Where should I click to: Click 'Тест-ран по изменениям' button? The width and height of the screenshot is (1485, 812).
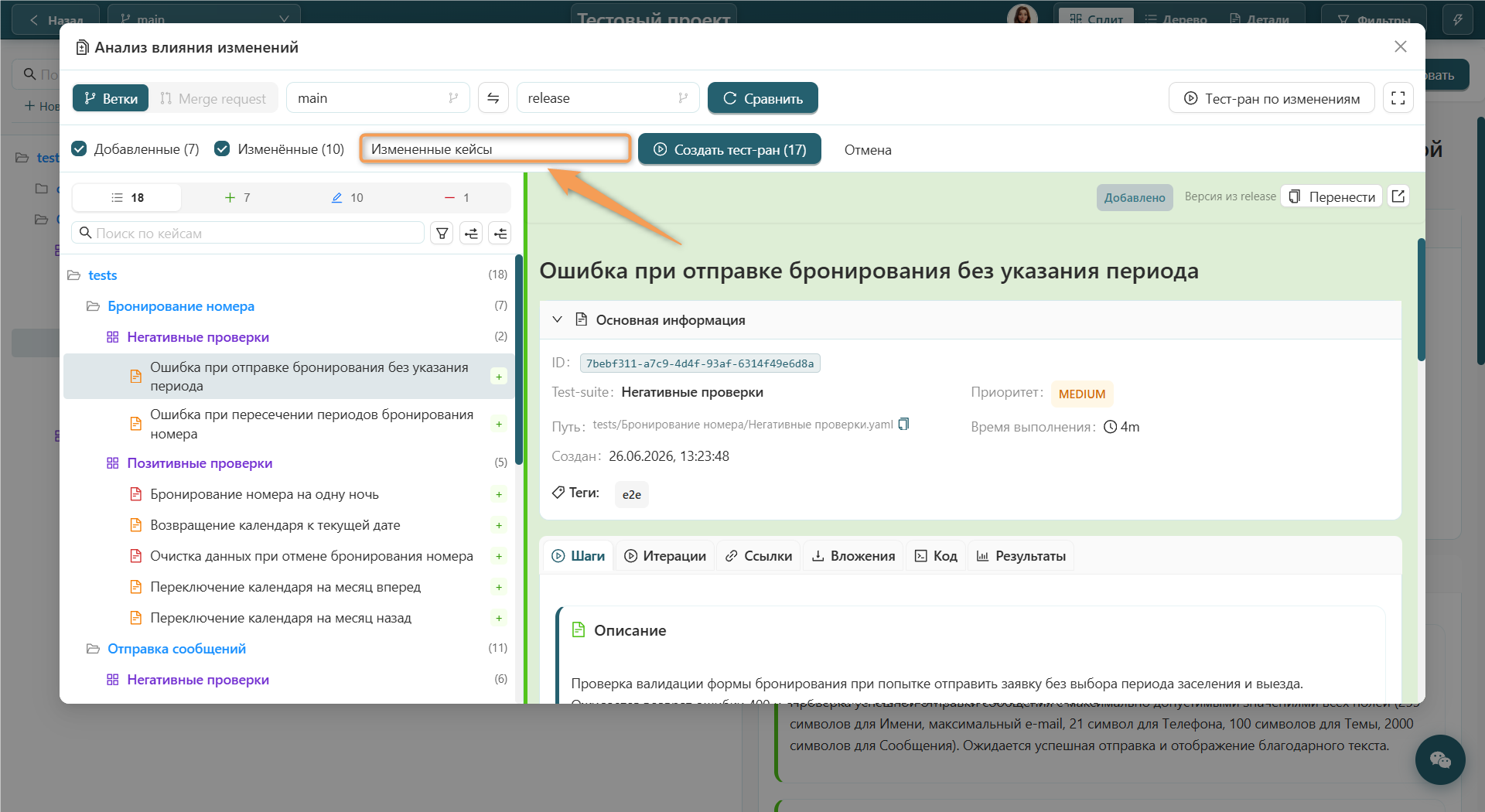point(1272,98)
